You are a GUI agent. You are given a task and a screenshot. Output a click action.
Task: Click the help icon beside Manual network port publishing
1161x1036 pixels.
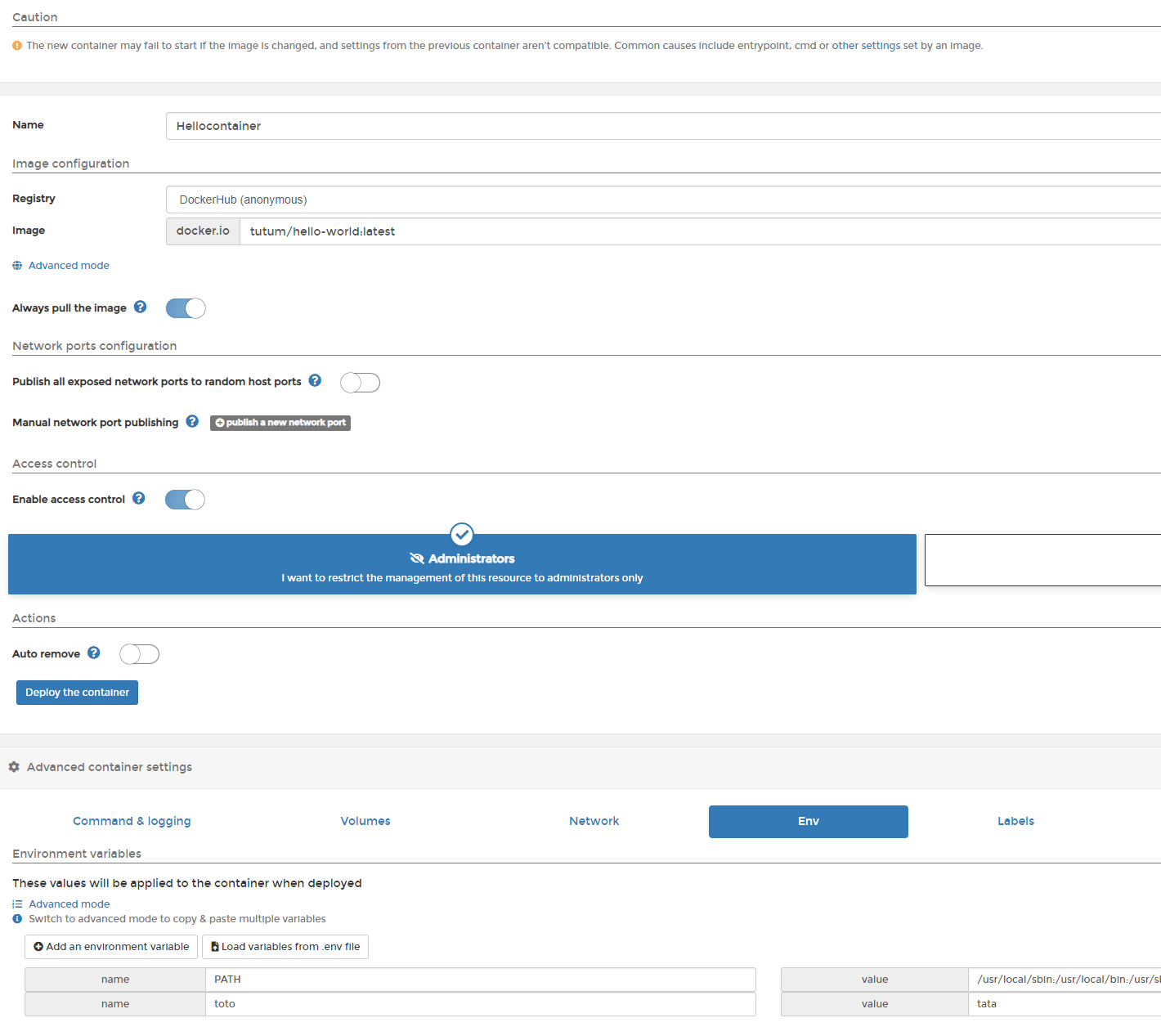coord(191,420)
